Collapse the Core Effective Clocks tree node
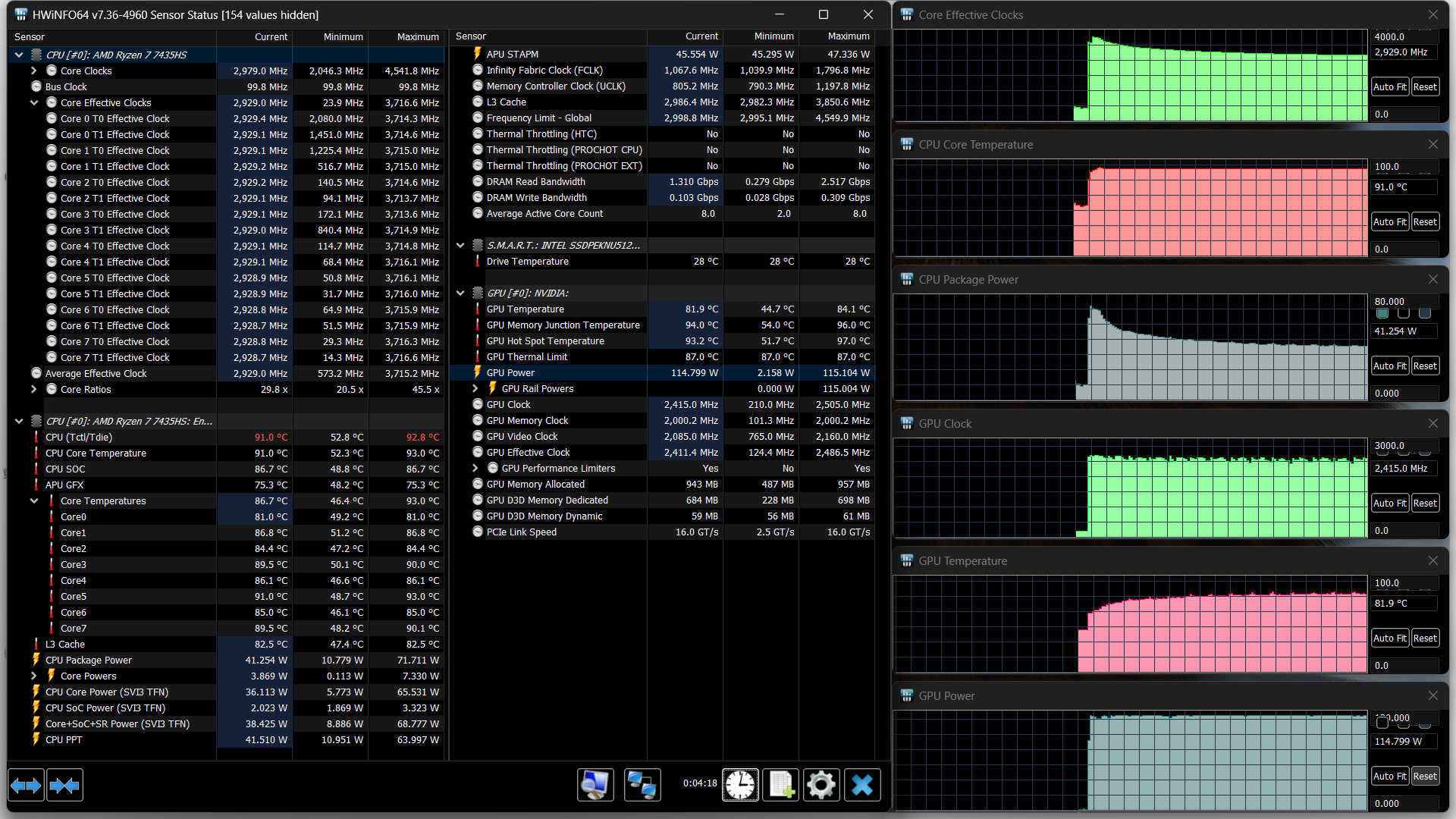The height and width of the screenshot is (819, 1456). pyautogui.click(x=34, y=102)
